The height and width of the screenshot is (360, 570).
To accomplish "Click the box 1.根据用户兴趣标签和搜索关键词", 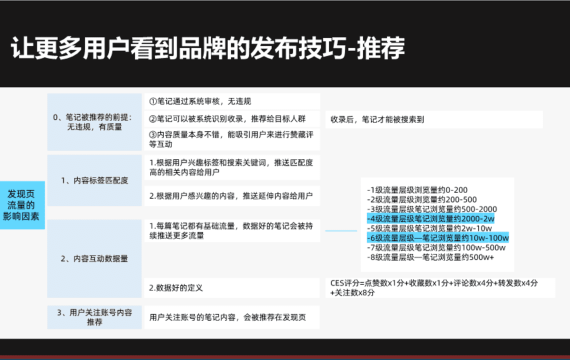I will 232,167.
